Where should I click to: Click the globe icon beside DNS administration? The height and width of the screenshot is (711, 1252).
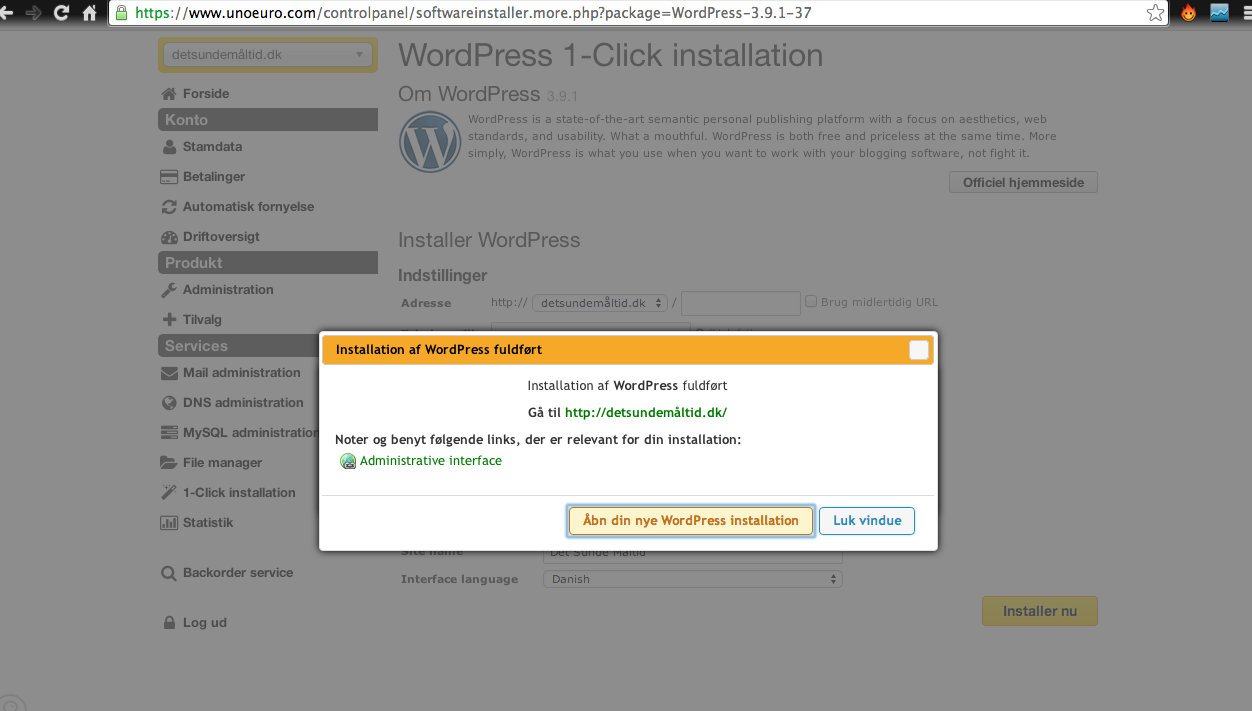[x=169, y=403]
